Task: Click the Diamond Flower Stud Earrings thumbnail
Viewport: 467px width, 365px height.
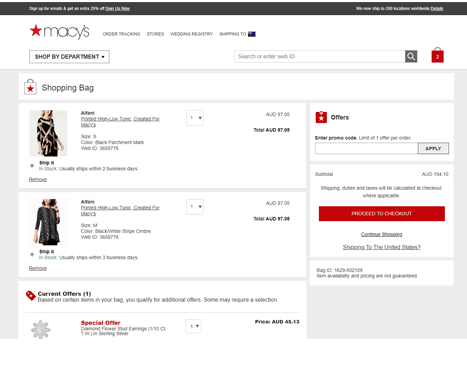Action: (x=41, y=329)
